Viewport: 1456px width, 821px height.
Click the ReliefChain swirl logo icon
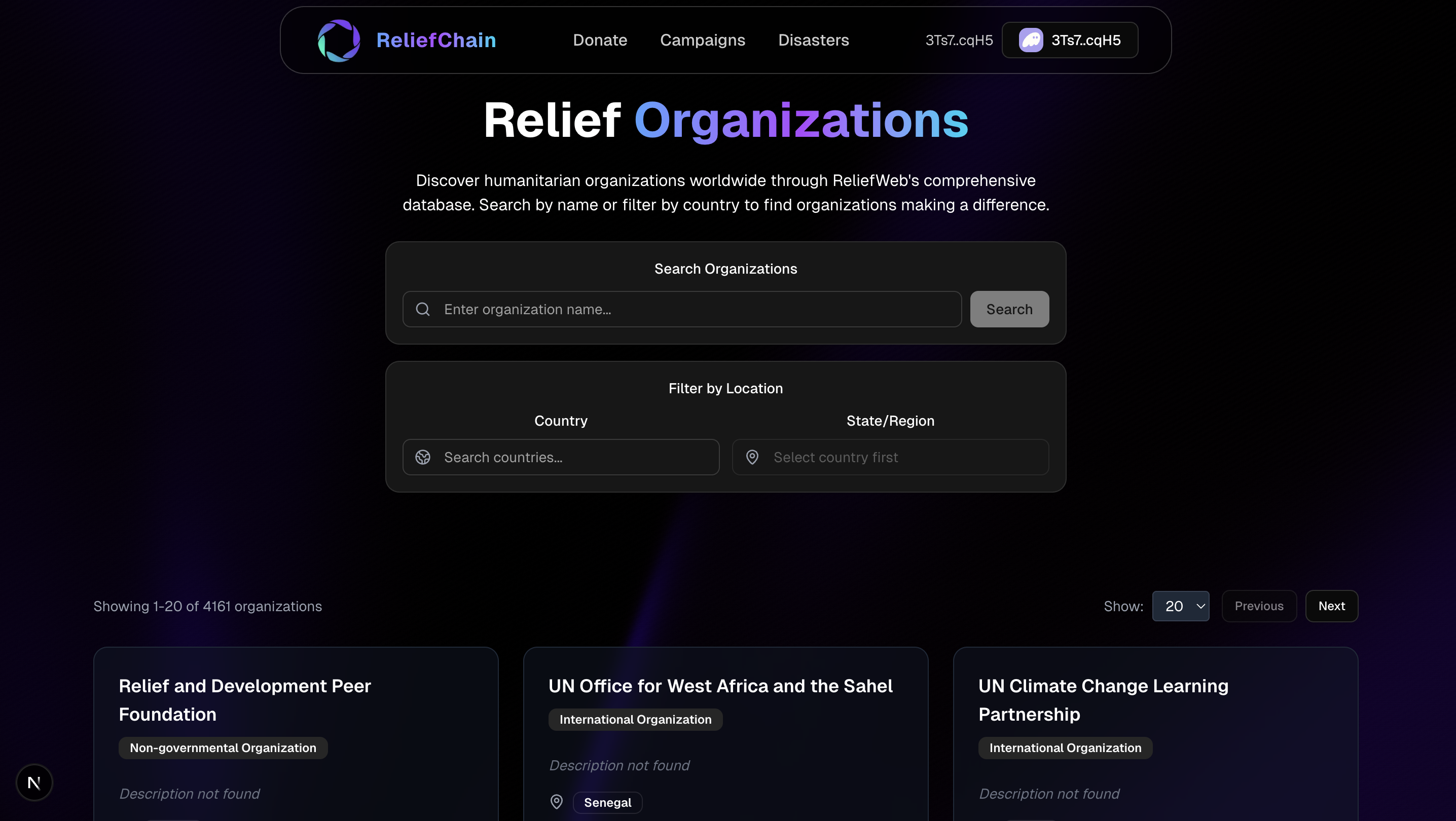pos(339,40)
